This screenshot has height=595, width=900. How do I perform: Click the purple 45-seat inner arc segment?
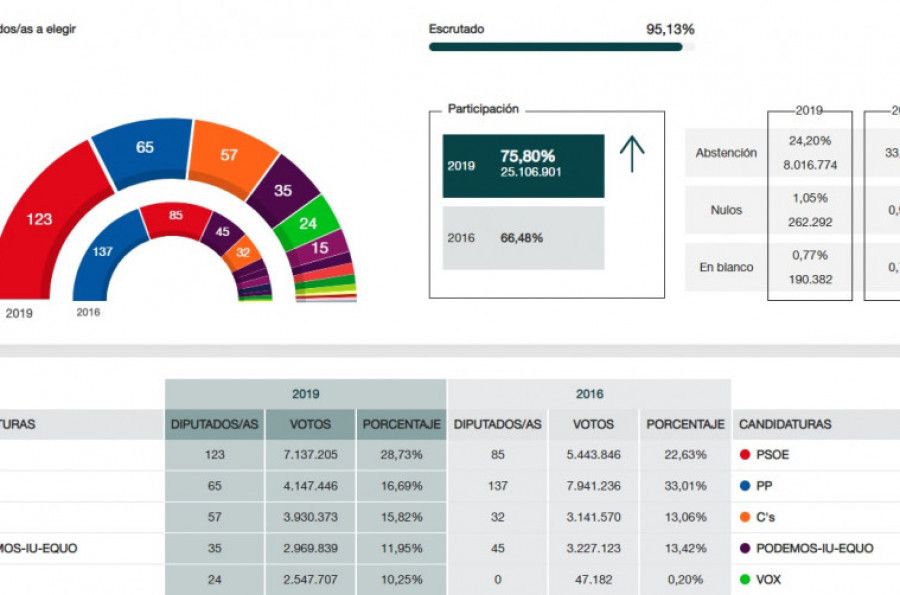[223, 232]
